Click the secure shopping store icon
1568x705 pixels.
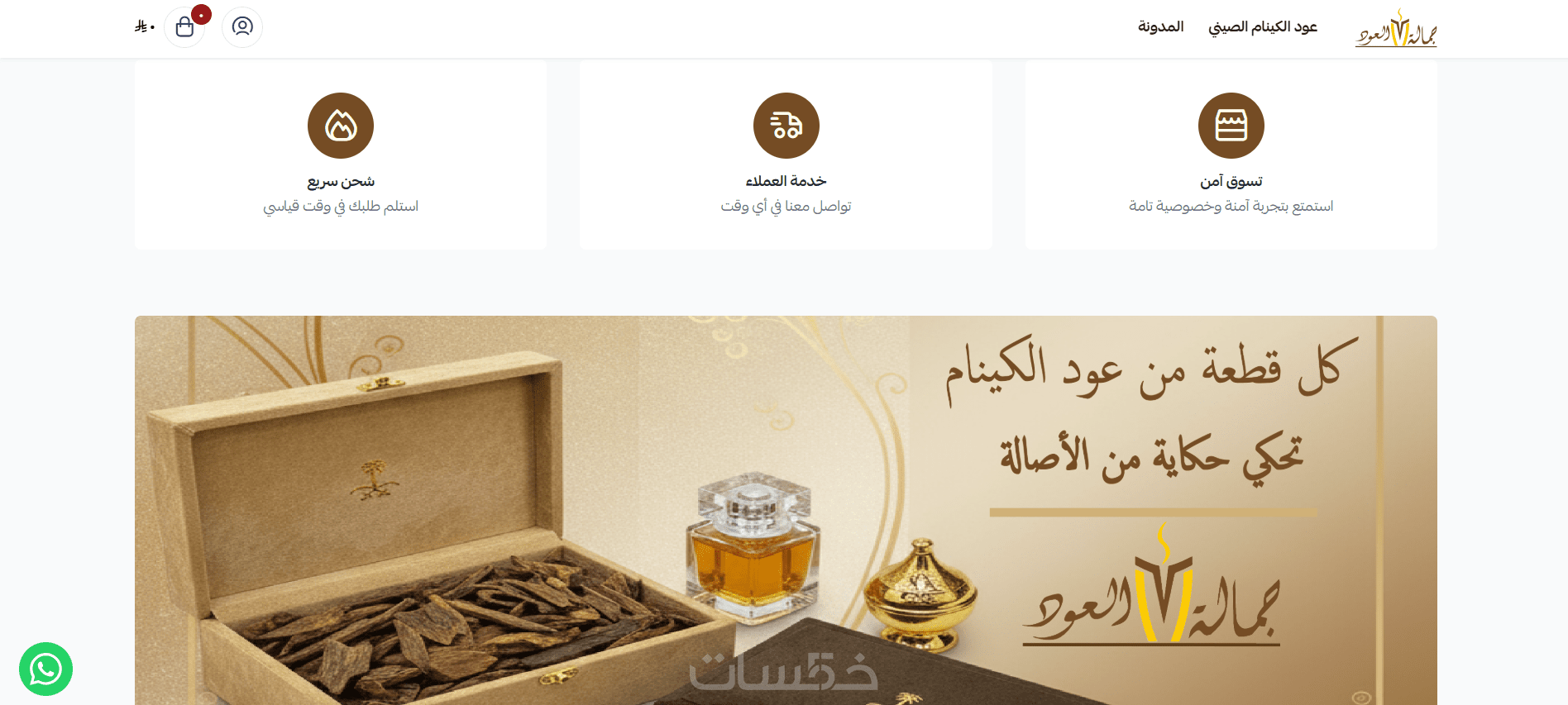1231,126
